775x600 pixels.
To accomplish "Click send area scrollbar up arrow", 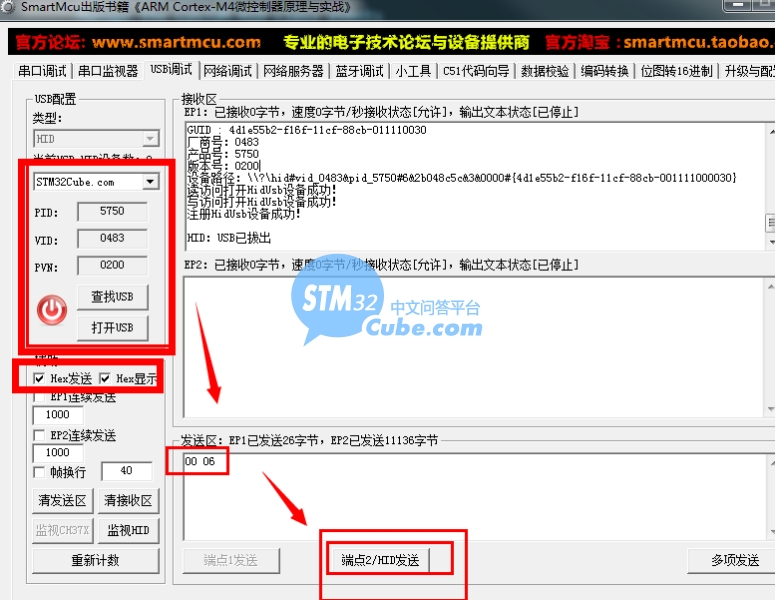I will pyautogui.click(x=771, y=463).
